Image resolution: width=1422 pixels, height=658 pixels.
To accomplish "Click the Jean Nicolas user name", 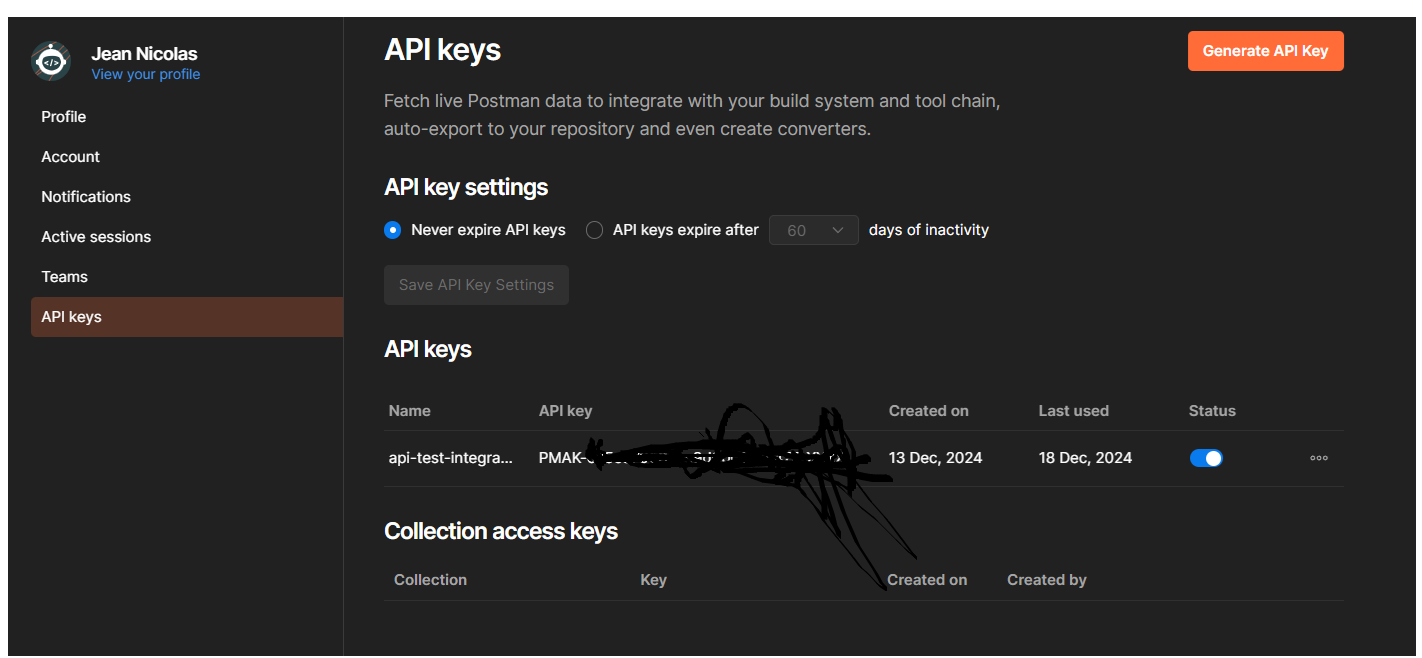I will coord(144,54).
